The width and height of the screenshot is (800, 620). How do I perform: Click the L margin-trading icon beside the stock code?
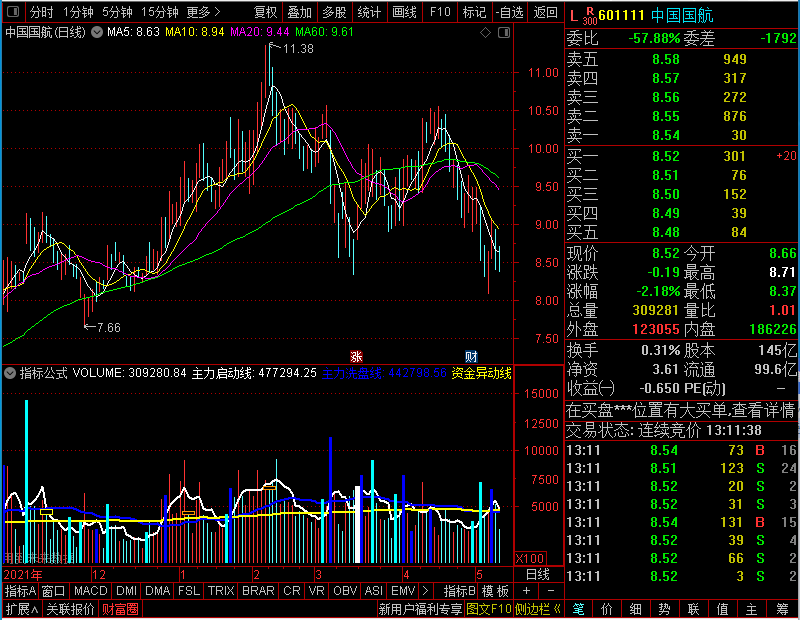pyautogui.click(x=574, y=16)
